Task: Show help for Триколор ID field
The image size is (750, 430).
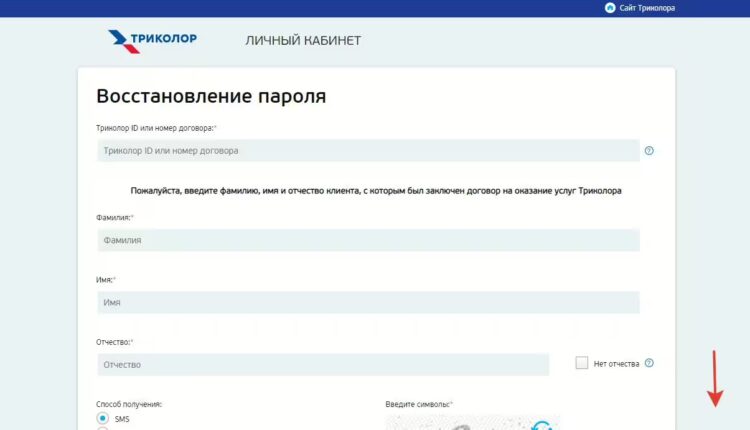Action: (649, 151)
